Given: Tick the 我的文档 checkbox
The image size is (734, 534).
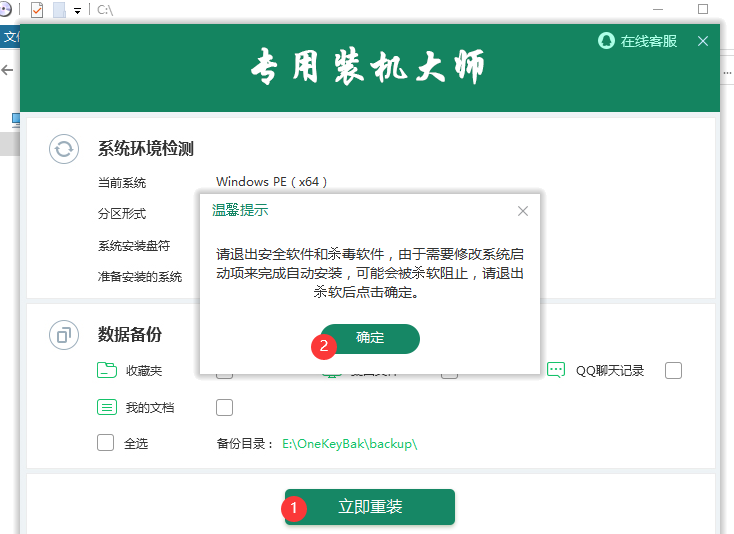Looking at the screenshot, I should [224, 408].
